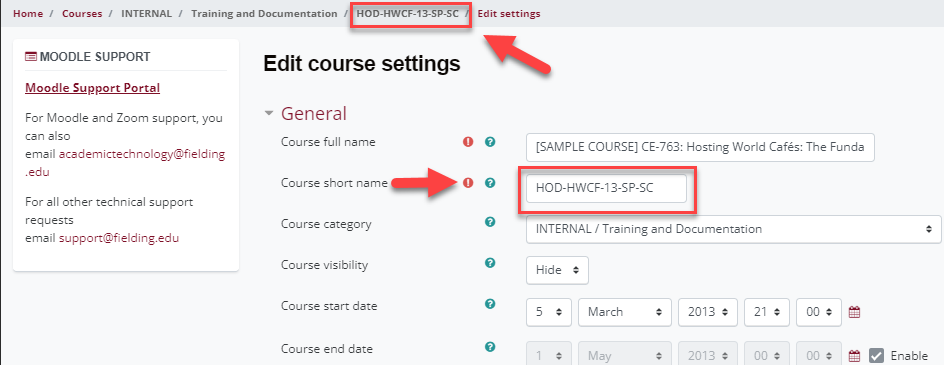Image resolution: width=944 pixels, height=365 pixels.
Task: Open start date month dropdown showing March
Action: pyautogui.click(x=625, y=312)
